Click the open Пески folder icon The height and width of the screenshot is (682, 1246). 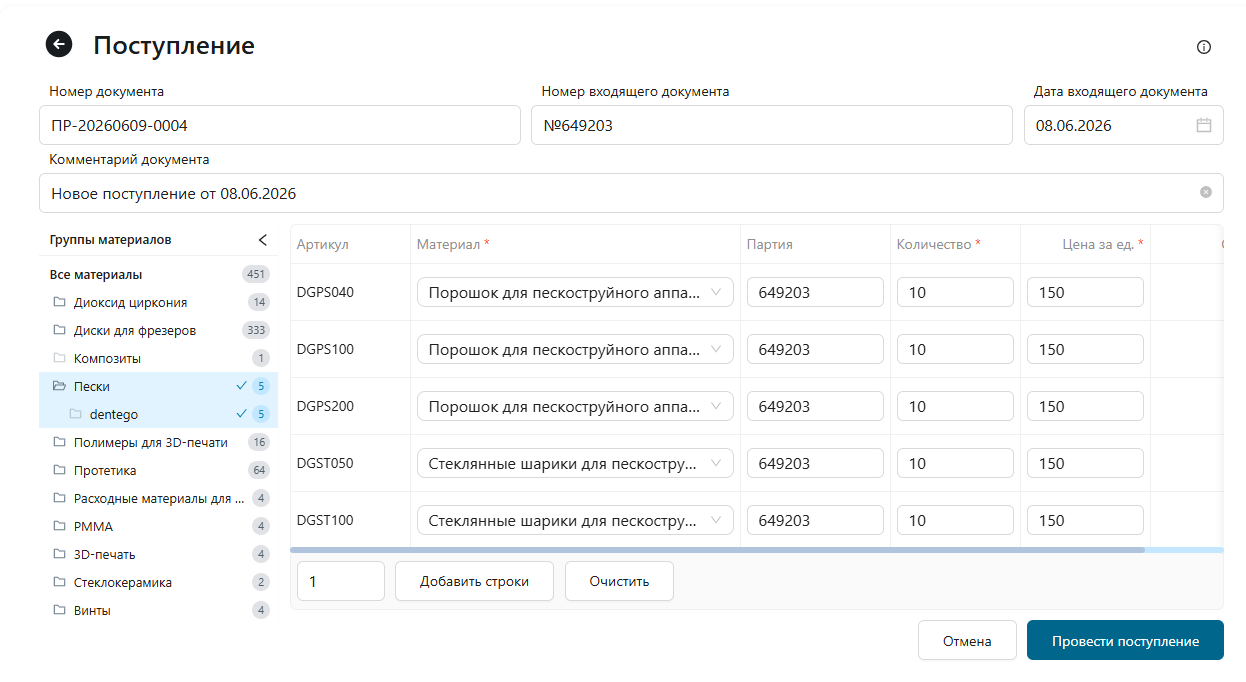[58, 386]
